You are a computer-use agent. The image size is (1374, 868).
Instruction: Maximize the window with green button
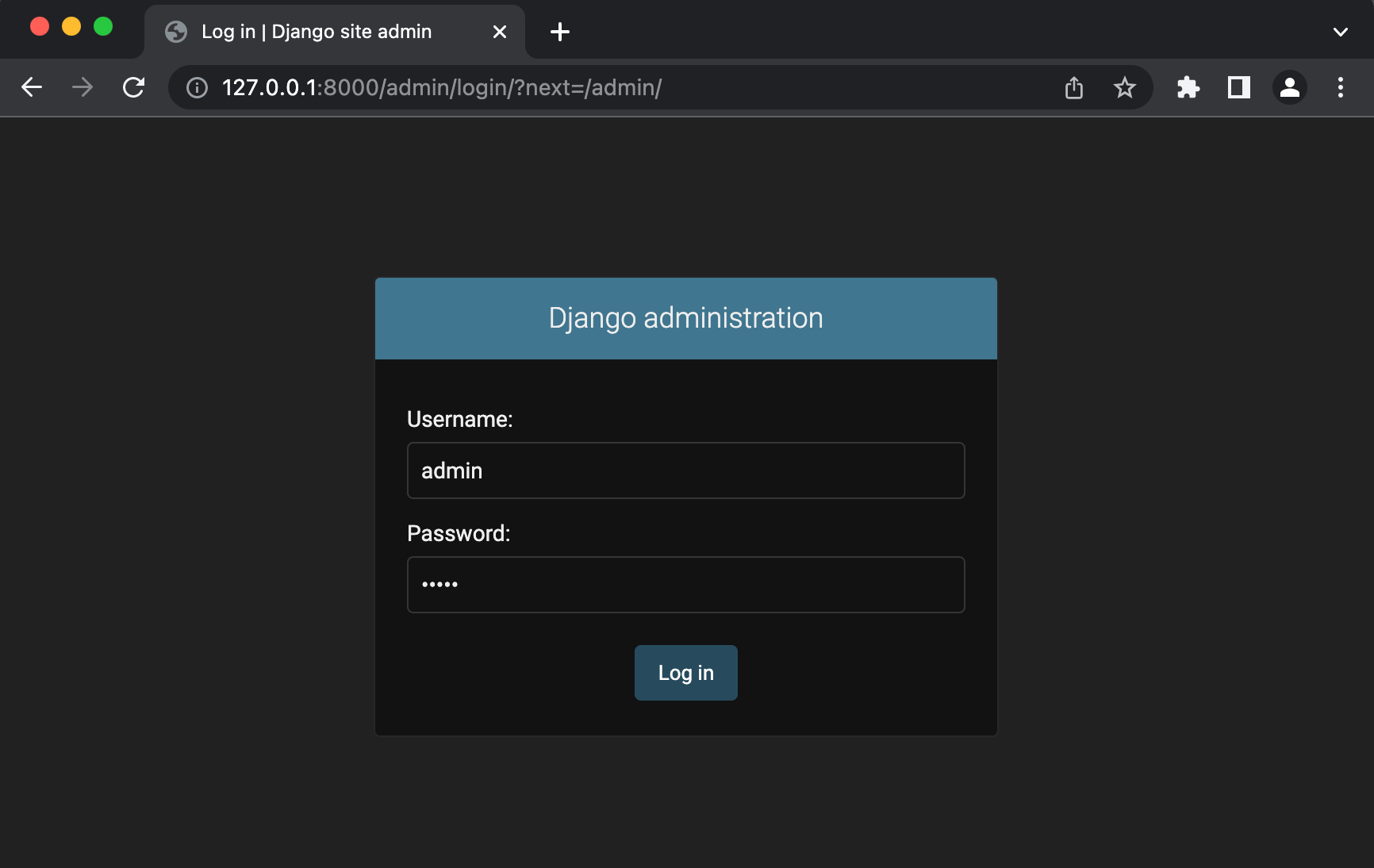[x=103, y=26]
